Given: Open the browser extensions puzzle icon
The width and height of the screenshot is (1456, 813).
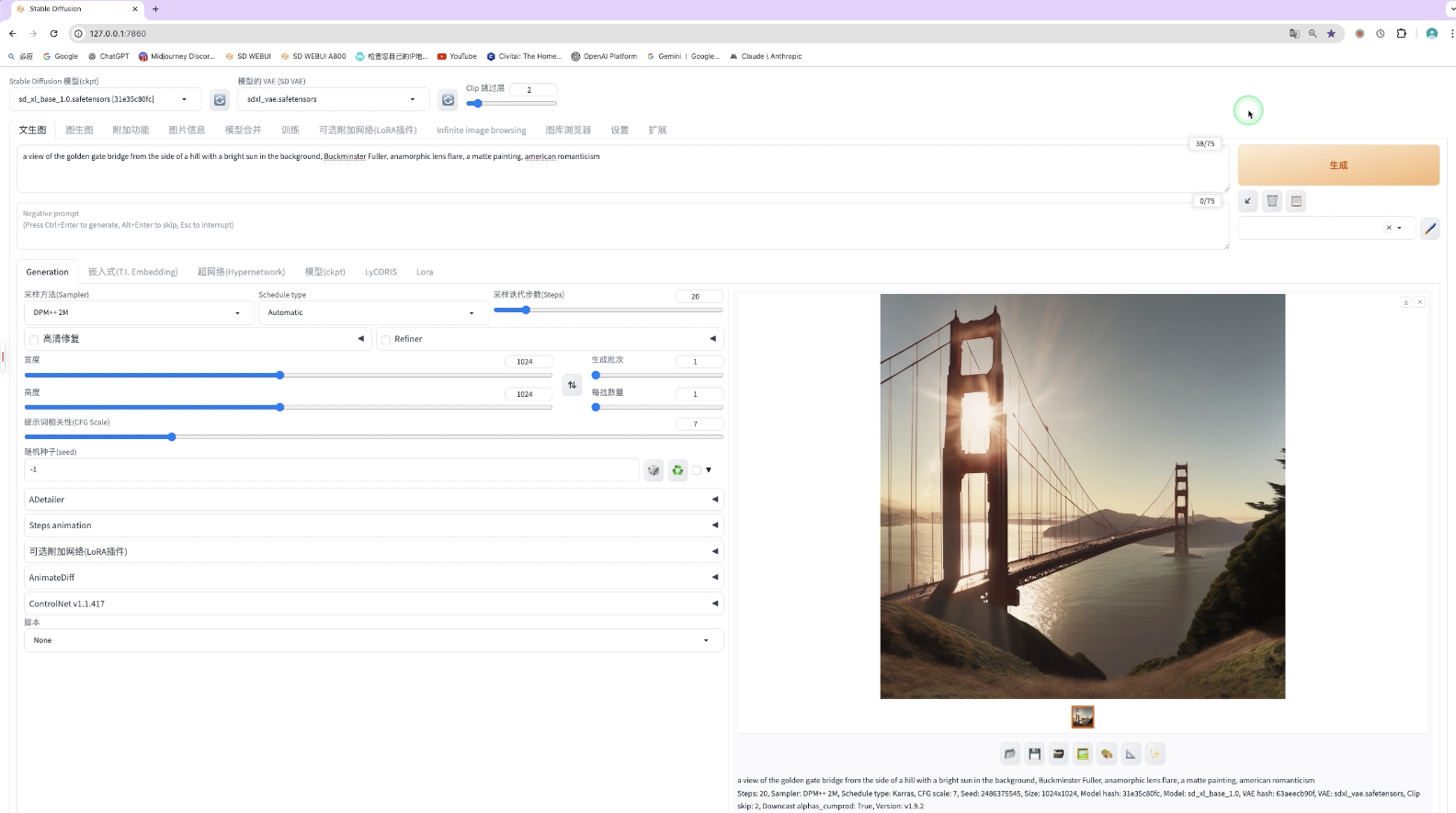Looking at the screenshot, I should (x=1402, y=33).
